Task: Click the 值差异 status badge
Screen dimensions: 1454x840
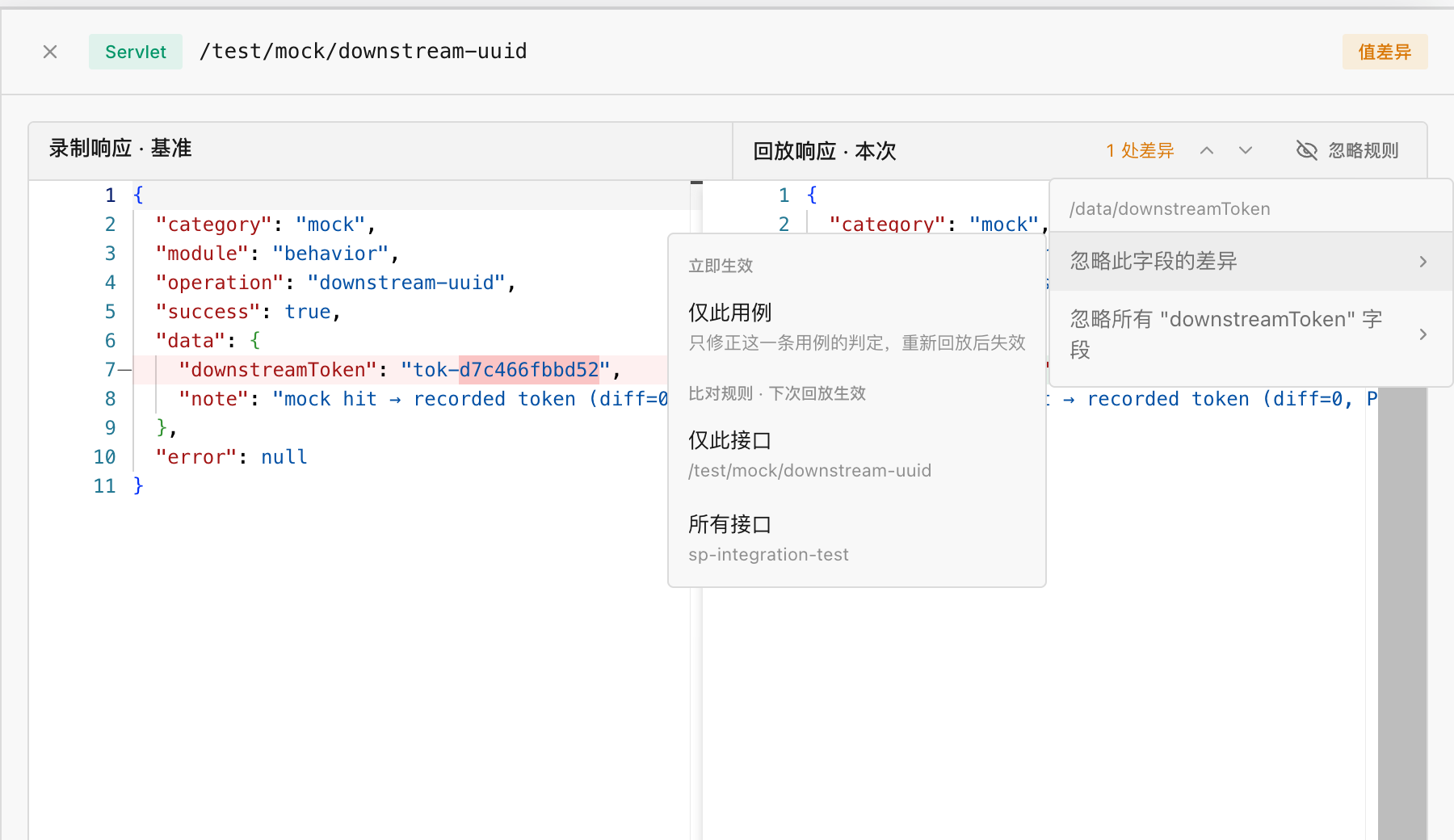Action: tap(1385, 52)
